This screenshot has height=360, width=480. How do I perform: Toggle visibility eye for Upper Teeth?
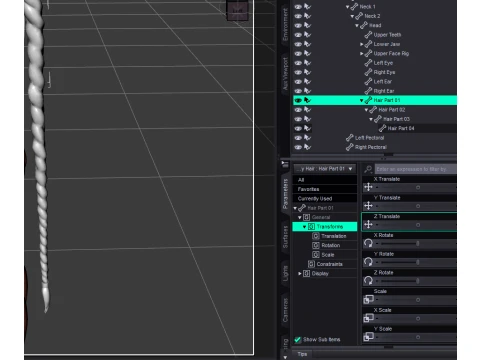point(298,35)
